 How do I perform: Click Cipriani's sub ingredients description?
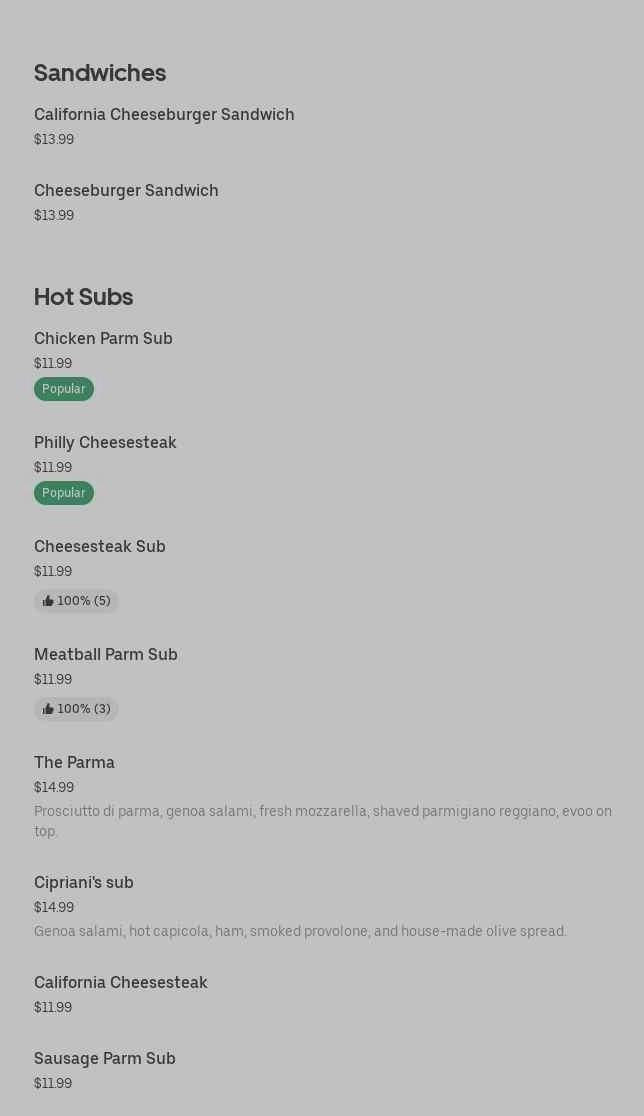click(x=300, y=931)
